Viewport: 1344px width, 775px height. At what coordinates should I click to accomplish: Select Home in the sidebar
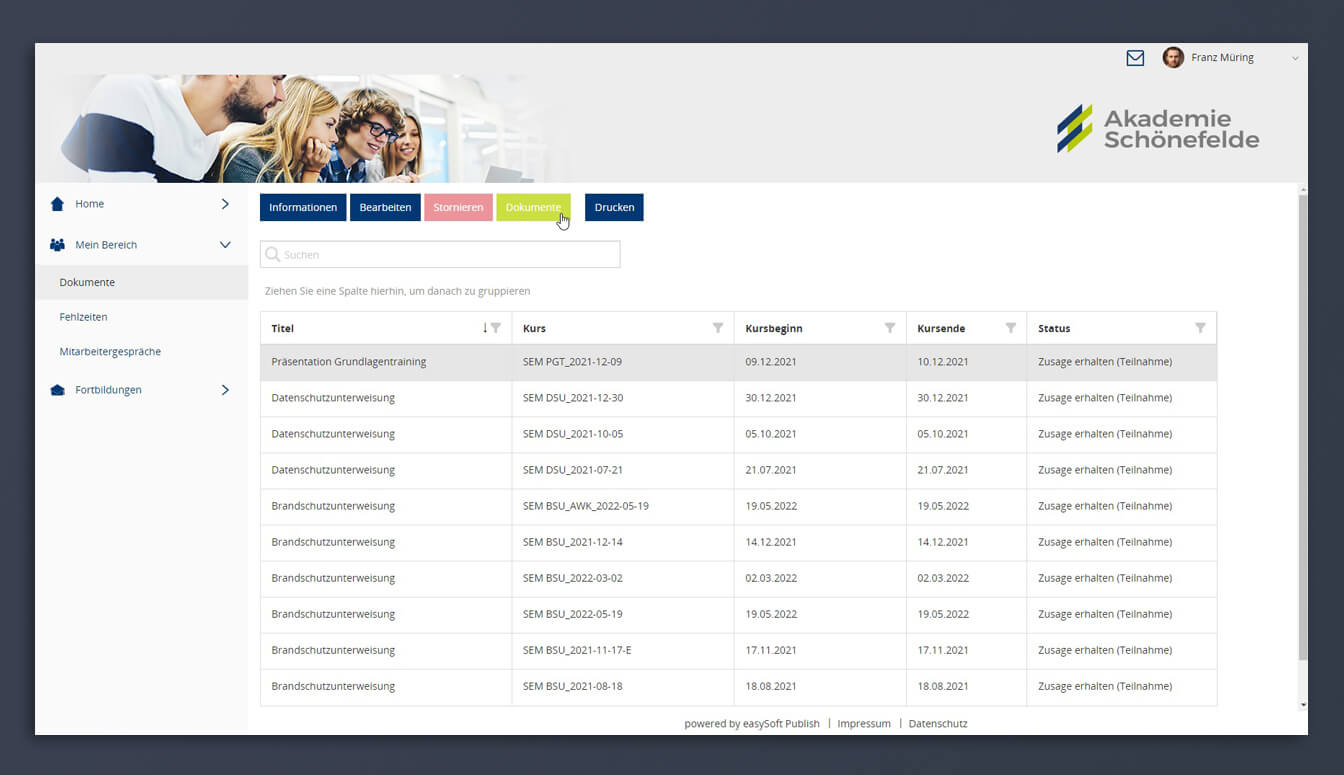point(89,204)
